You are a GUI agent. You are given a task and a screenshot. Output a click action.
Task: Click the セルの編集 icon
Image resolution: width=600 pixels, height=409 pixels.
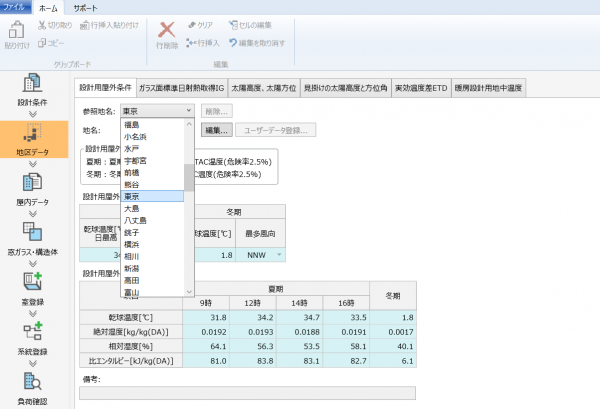[233, 25]
